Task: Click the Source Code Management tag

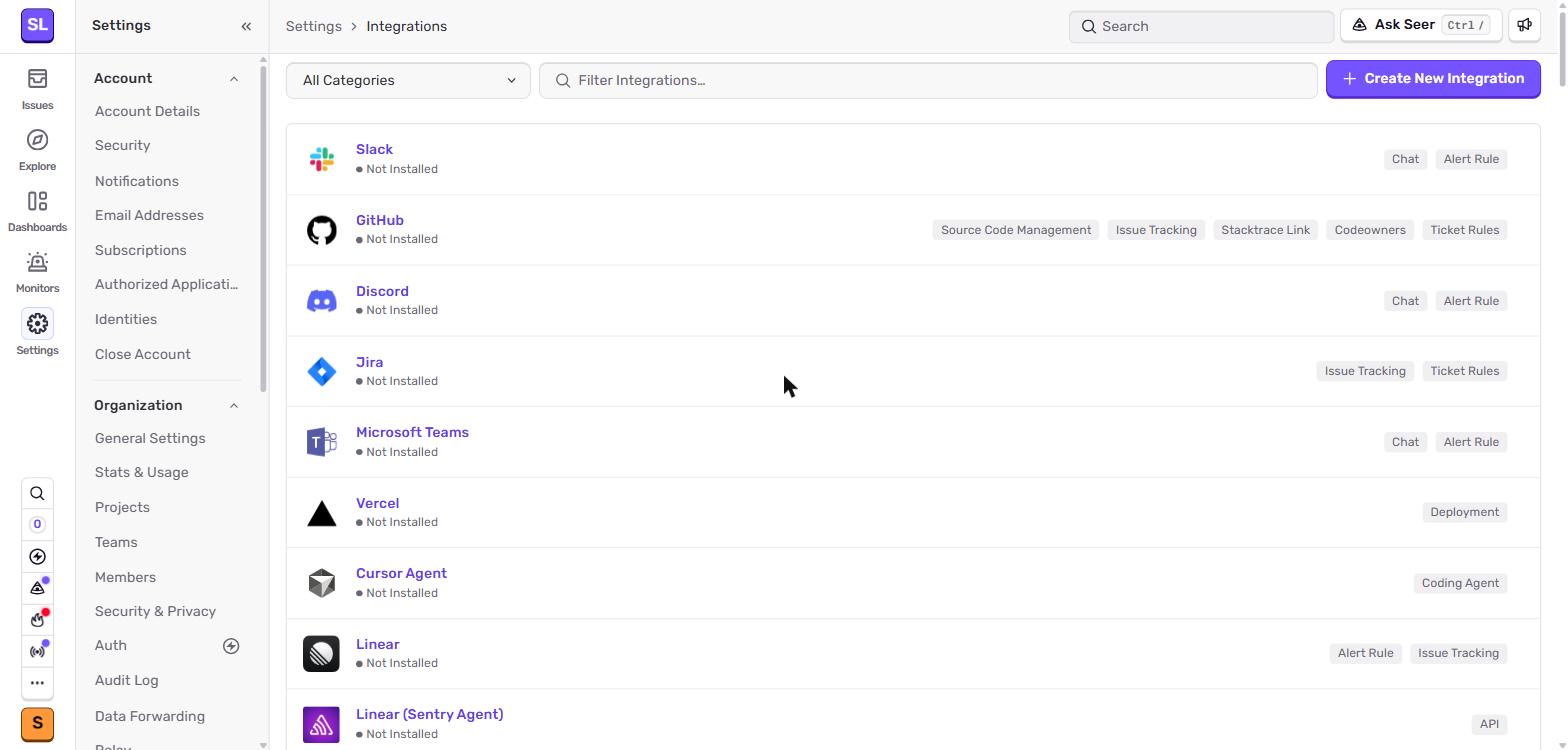Action: pos(1016,230)
